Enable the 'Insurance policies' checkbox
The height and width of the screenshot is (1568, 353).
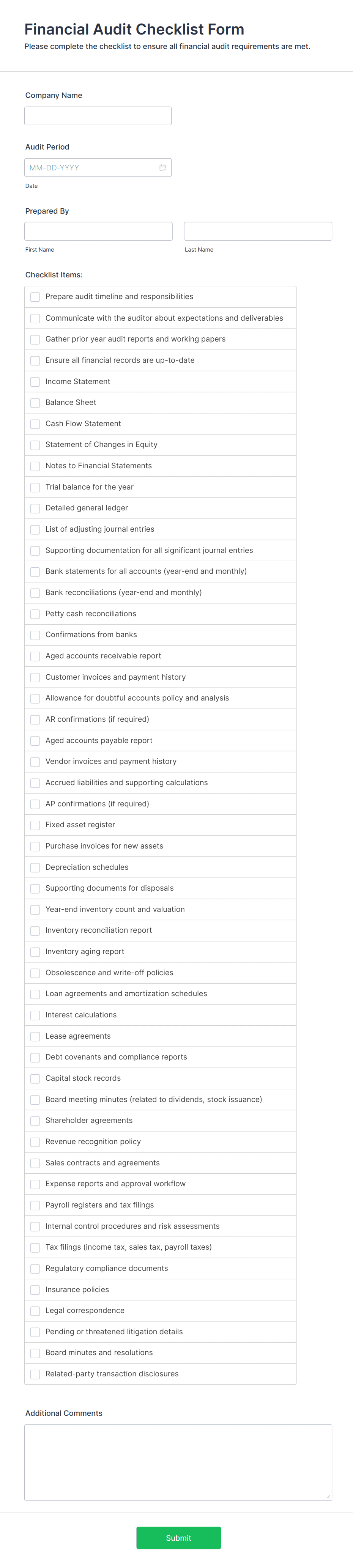pyautogui.click(x=35, y=1290)
